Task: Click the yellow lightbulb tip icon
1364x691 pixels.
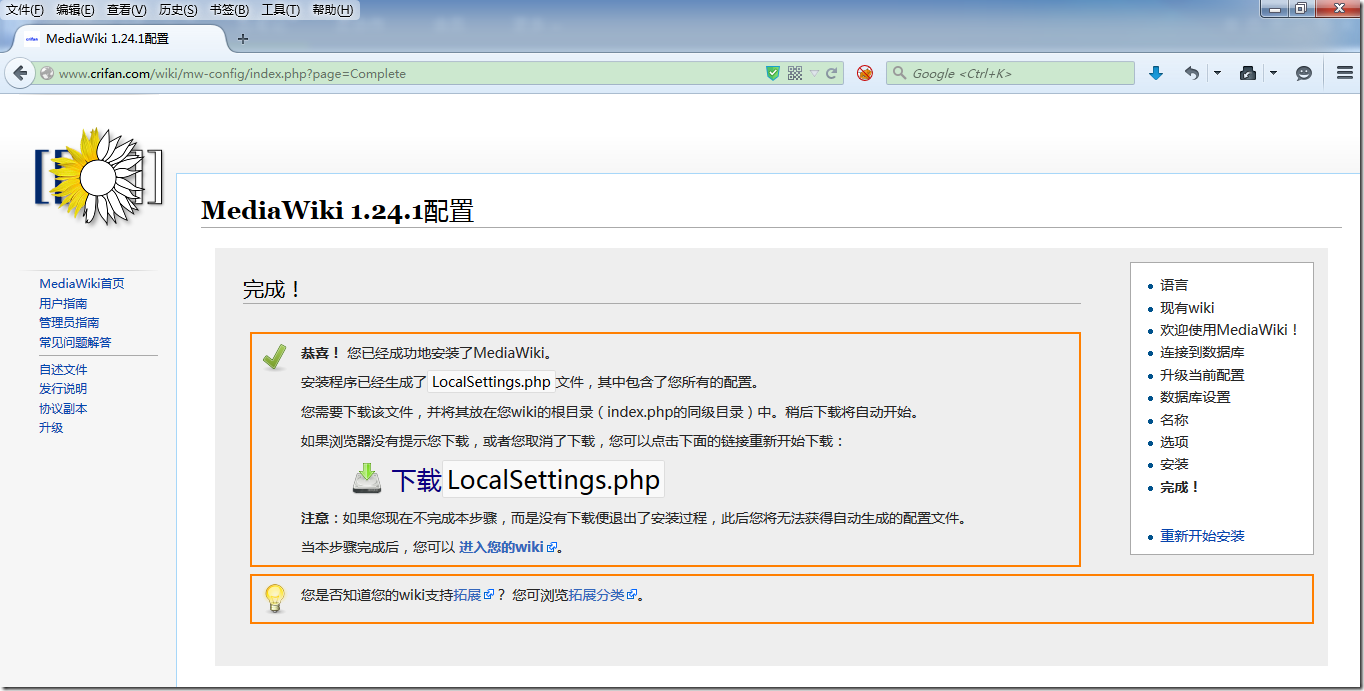Action: coord(275,598)
